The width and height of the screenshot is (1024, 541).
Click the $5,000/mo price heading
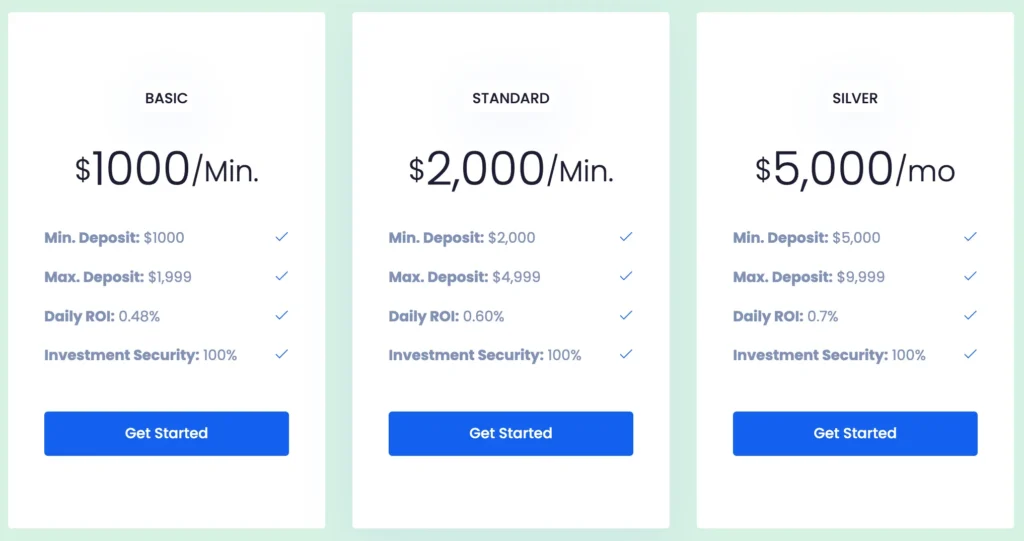855,169
